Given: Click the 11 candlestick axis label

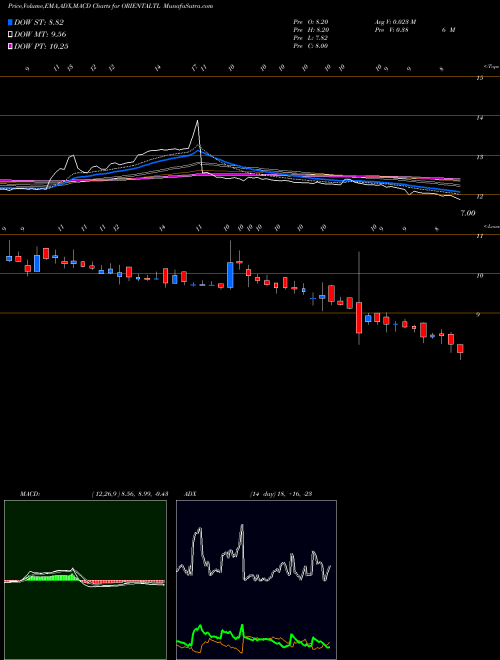Looking at the screenshot, I should pyautogui.click(x=479, y=237).
